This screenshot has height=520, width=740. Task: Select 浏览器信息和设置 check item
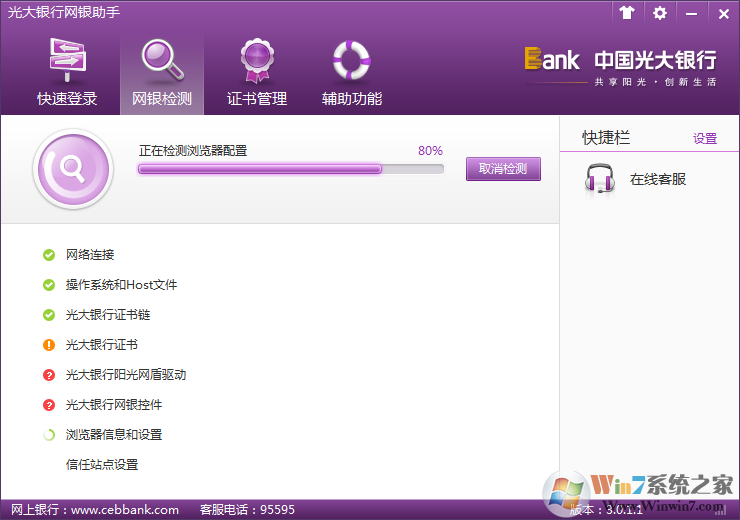pyautogui.click(x=114, y=435)
